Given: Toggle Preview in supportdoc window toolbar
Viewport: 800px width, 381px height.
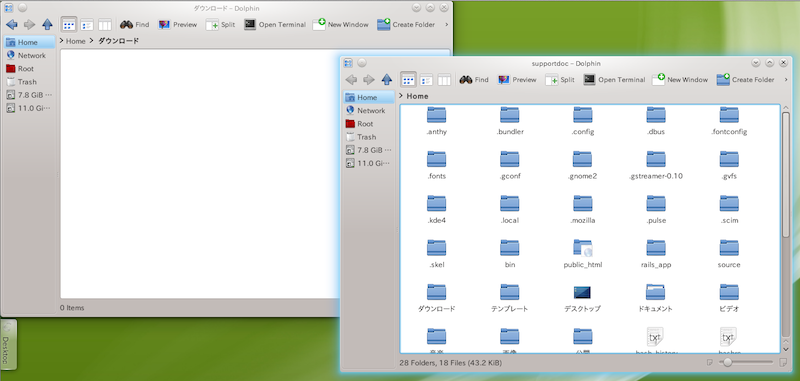Looking at the screenshot, I should point(517,80).
